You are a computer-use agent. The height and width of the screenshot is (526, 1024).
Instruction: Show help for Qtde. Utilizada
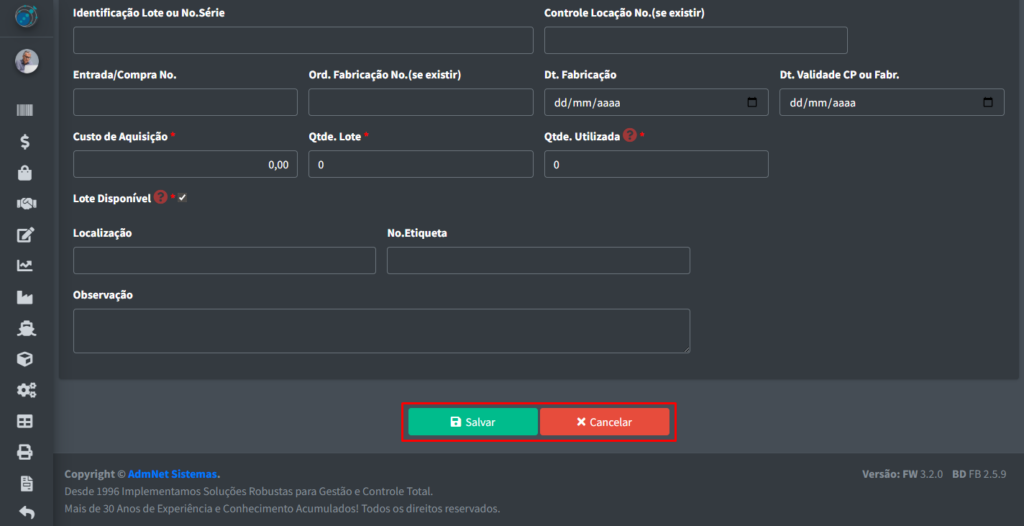630,135
